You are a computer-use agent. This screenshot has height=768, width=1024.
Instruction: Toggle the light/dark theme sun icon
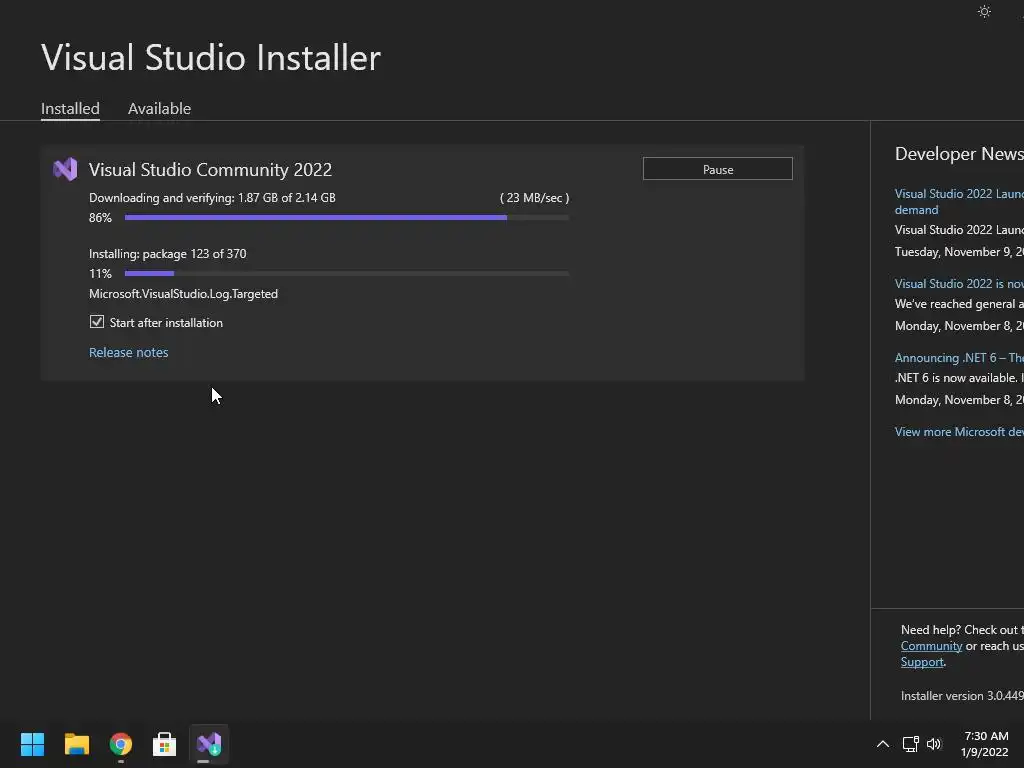(984, 12)
